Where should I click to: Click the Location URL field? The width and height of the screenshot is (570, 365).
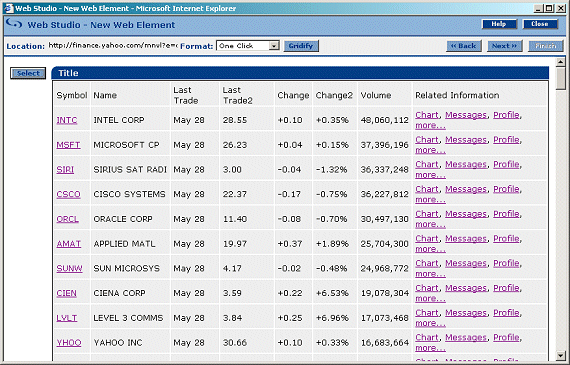click(113, 45)
